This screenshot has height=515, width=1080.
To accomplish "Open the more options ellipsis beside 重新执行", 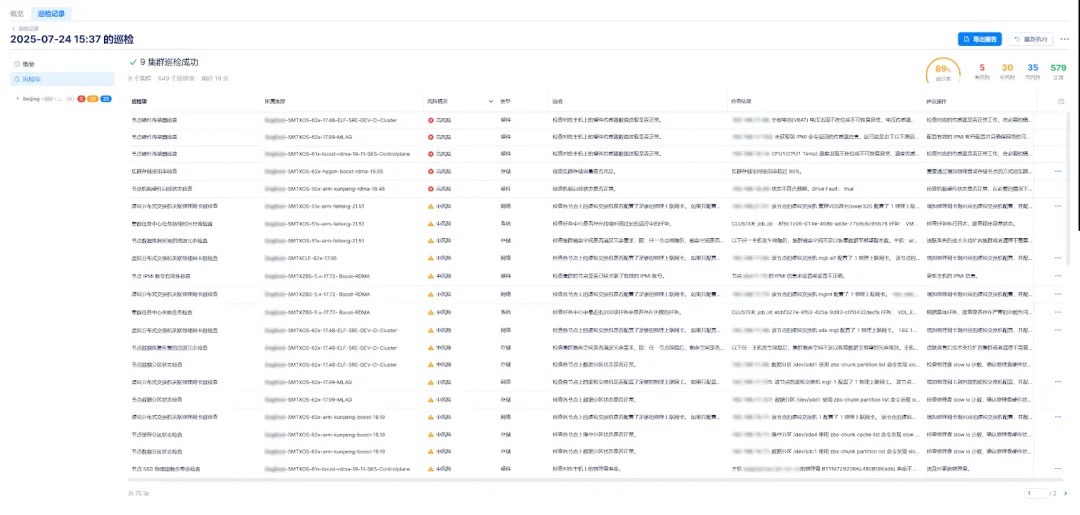I will (x=1066, y=39).
